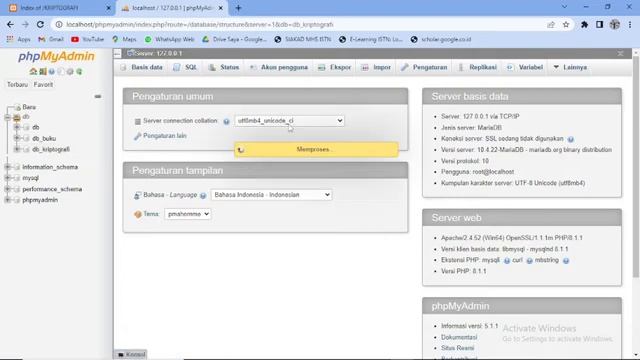The height and width of the screenshot is (360, 640).
Task: Click the Server connection collation help icon
Action: click(x=226, y=121)
